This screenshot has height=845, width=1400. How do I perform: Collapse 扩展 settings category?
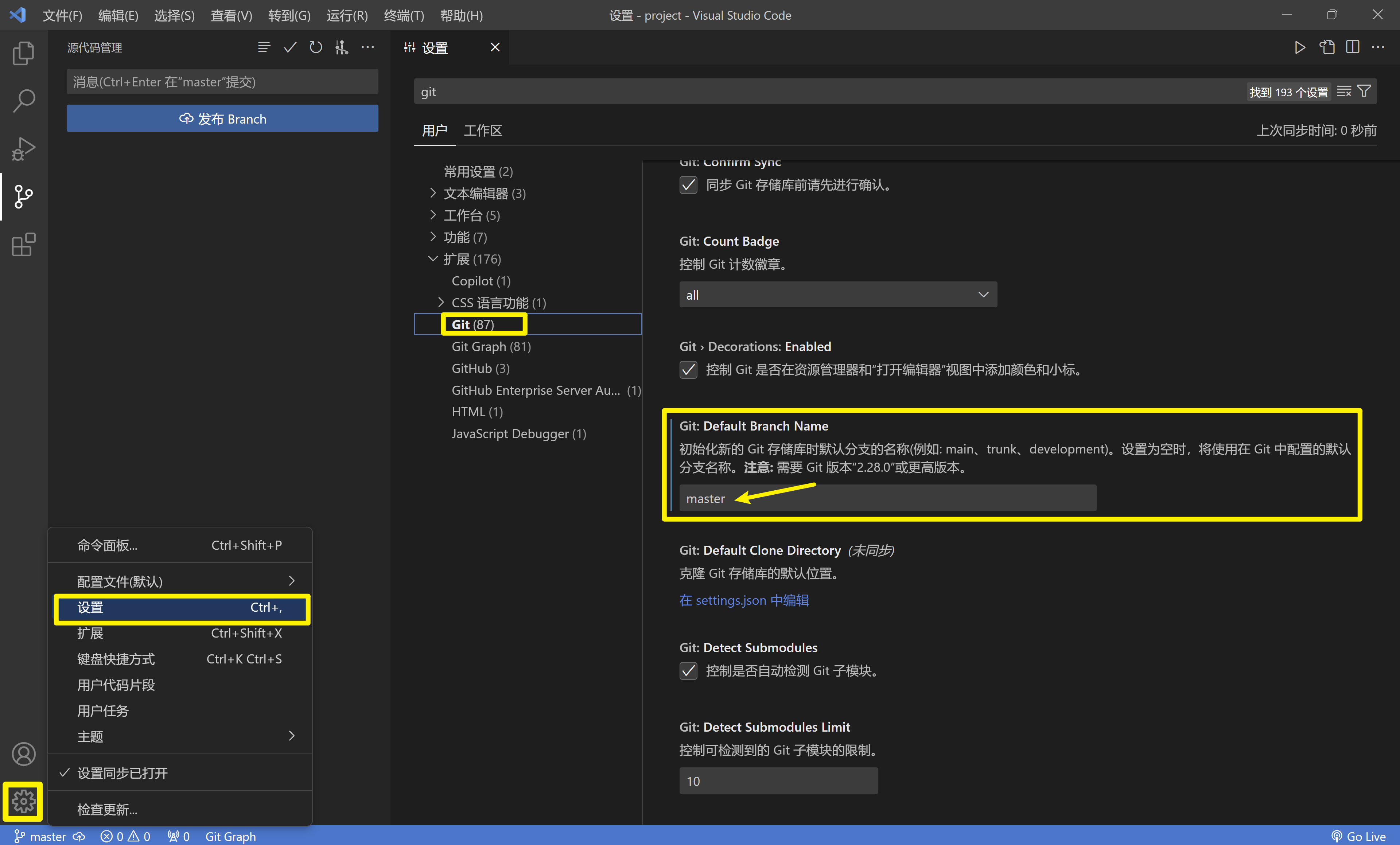433,258
